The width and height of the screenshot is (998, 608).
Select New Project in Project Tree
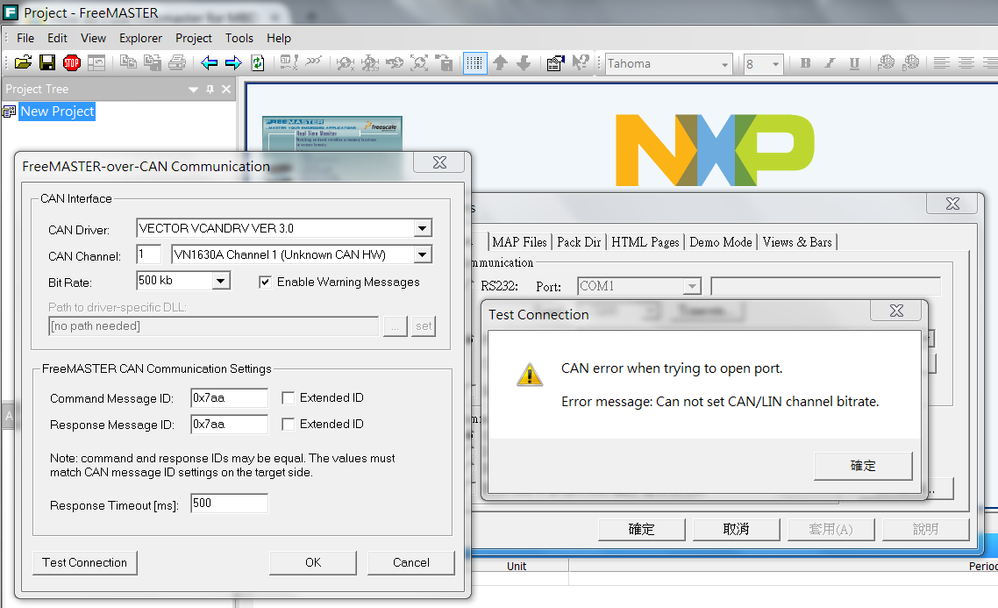click(x=57, y=111)
